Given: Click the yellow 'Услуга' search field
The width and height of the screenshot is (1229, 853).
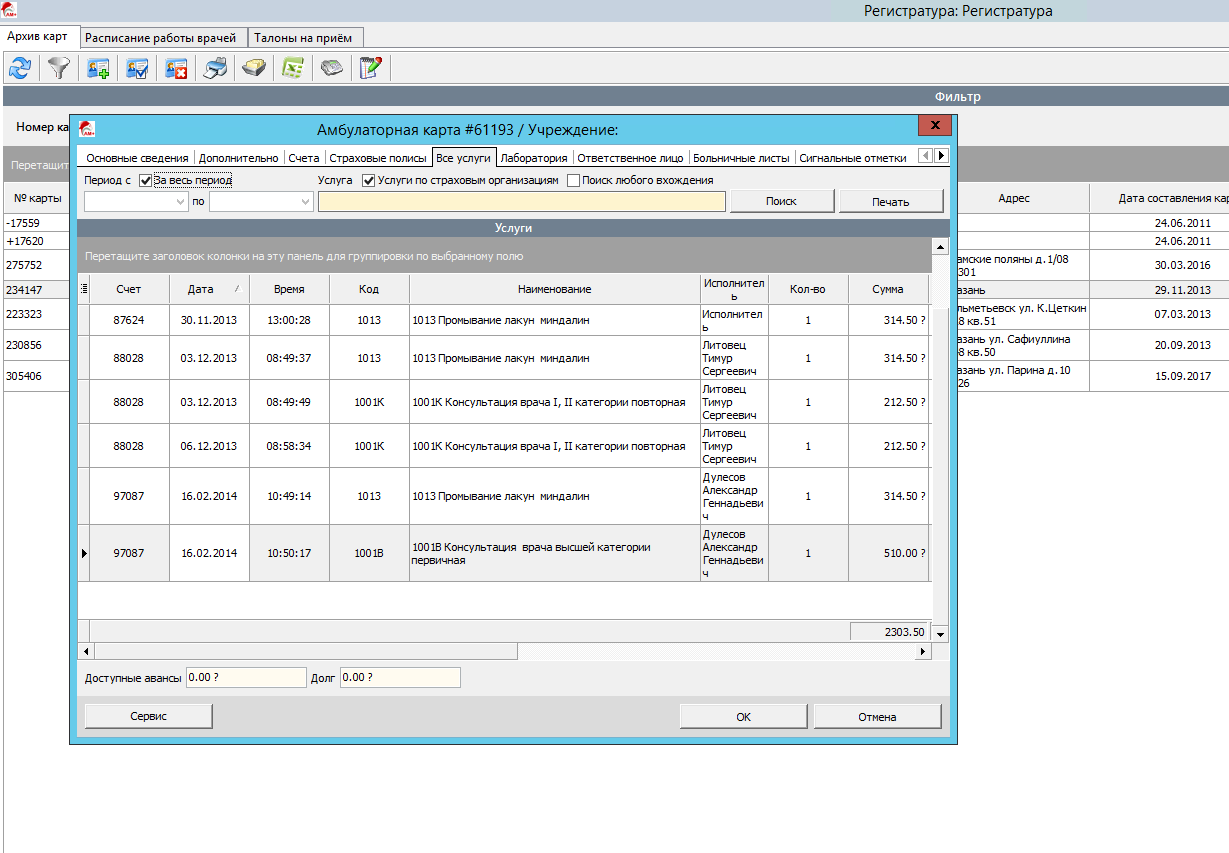Looking at the screenshot, I should [x=521, y=202].
